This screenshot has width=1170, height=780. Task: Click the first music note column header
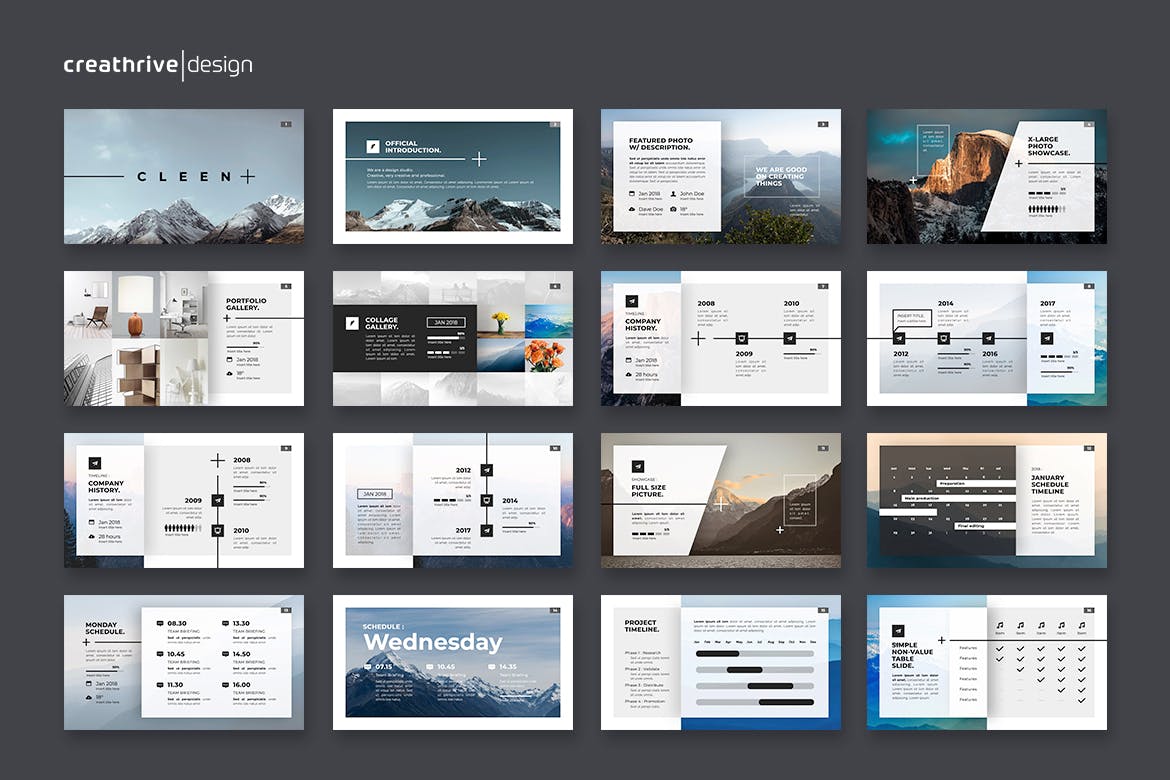coord(999,625)
